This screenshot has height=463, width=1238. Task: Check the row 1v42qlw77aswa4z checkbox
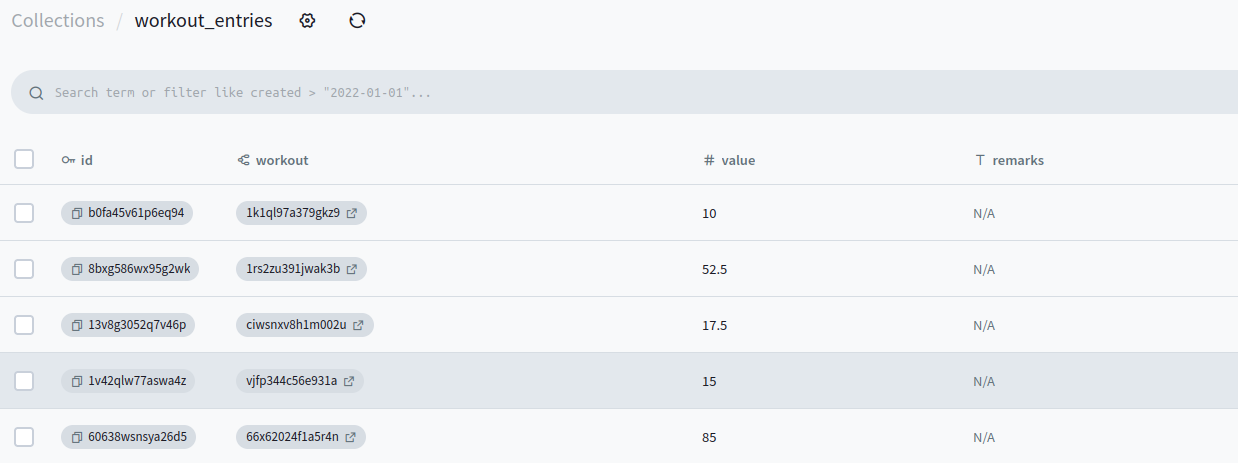coord(24,381)
